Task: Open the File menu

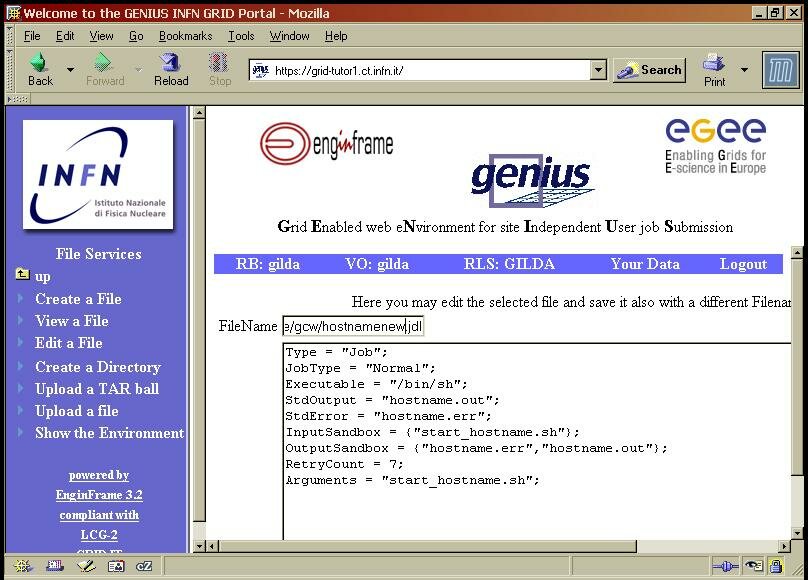Action: [31, 36]
